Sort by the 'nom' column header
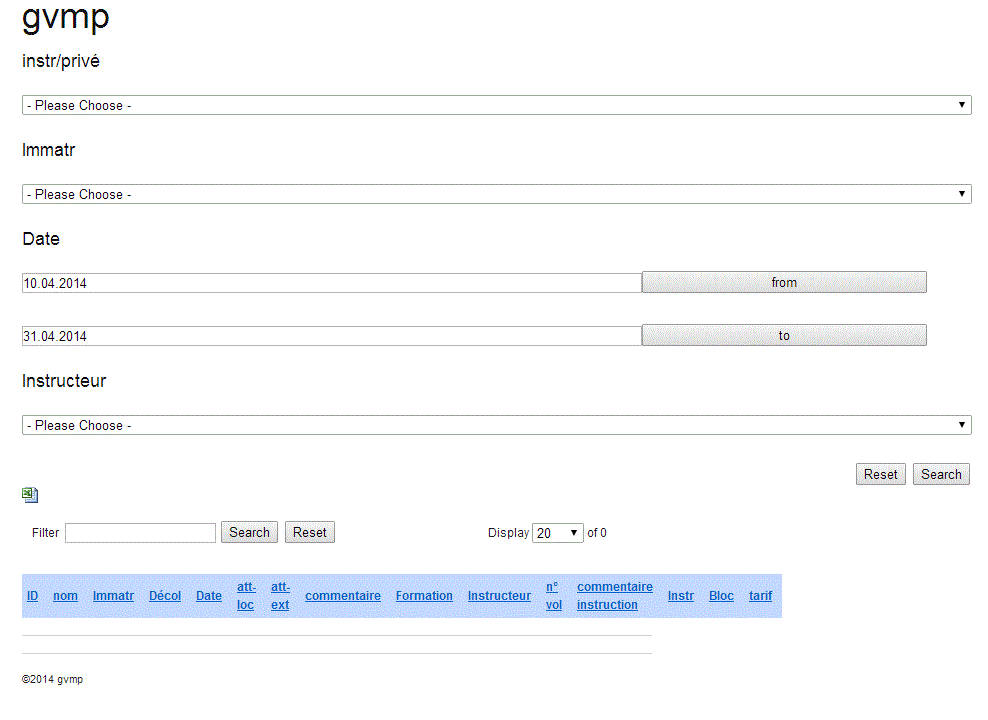The height and width of the screenshot is (720, 988). click(x=65, y=596)
